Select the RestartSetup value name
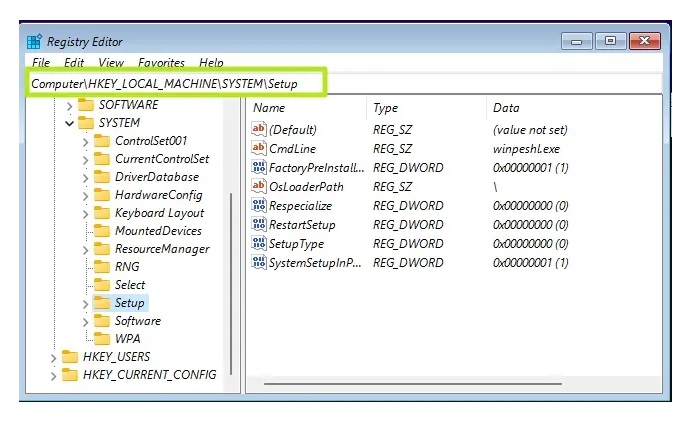687x424 pixels. [x=302, y=225]
